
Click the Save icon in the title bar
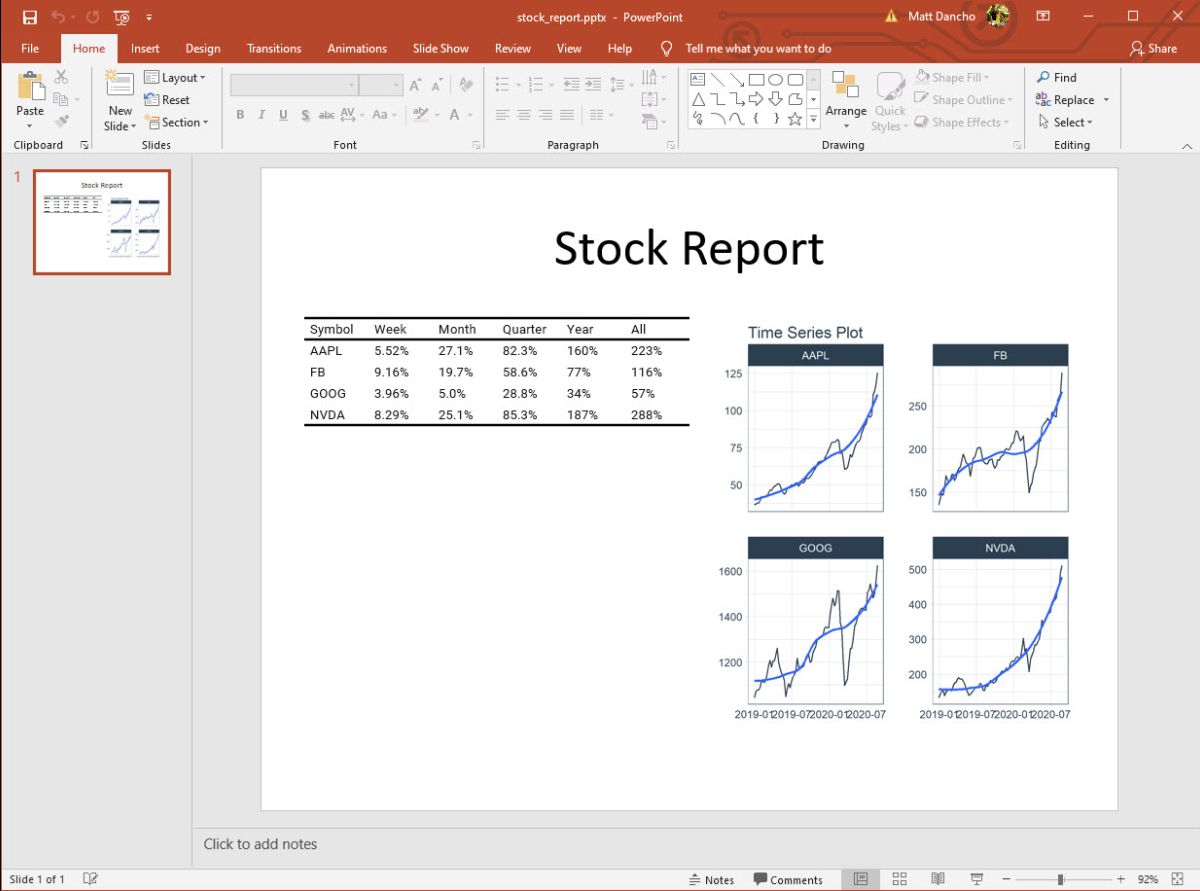(x=30, y=17)
